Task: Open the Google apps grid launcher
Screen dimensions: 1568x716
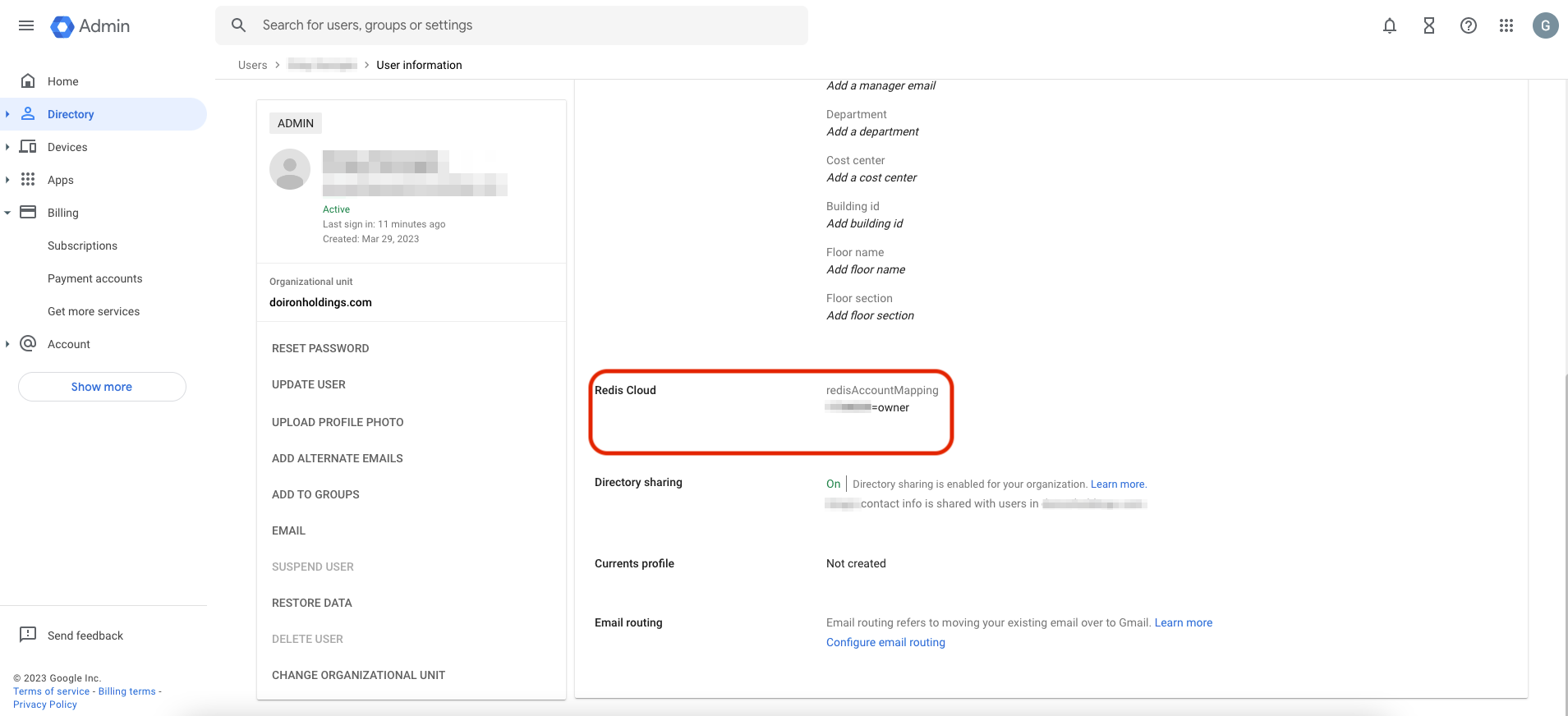Action: [1506, 25]
